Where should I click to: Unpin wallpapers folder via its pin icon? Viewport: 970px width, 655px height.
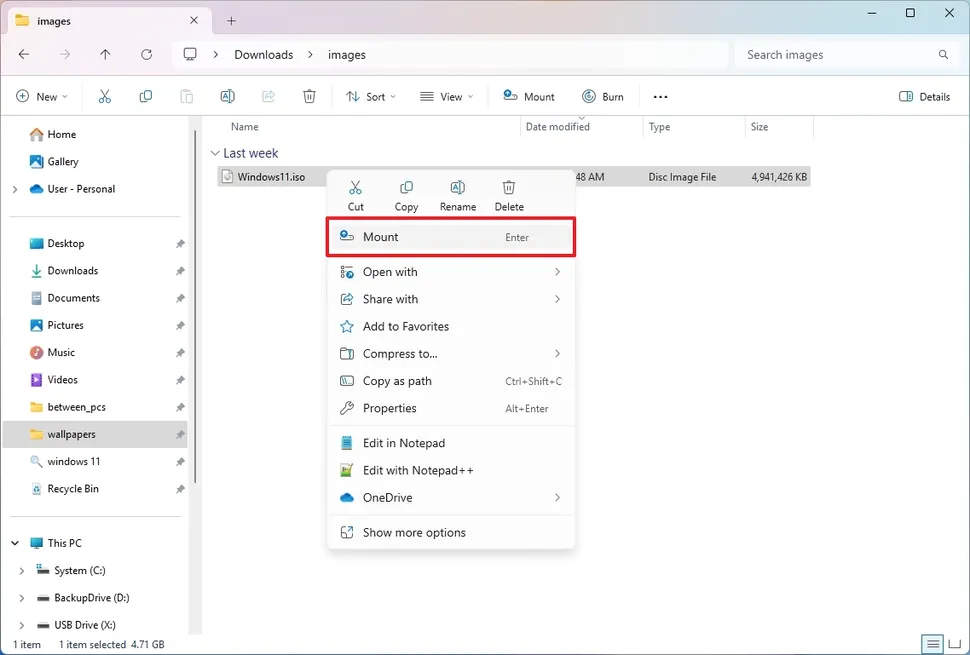coord(180,435)
